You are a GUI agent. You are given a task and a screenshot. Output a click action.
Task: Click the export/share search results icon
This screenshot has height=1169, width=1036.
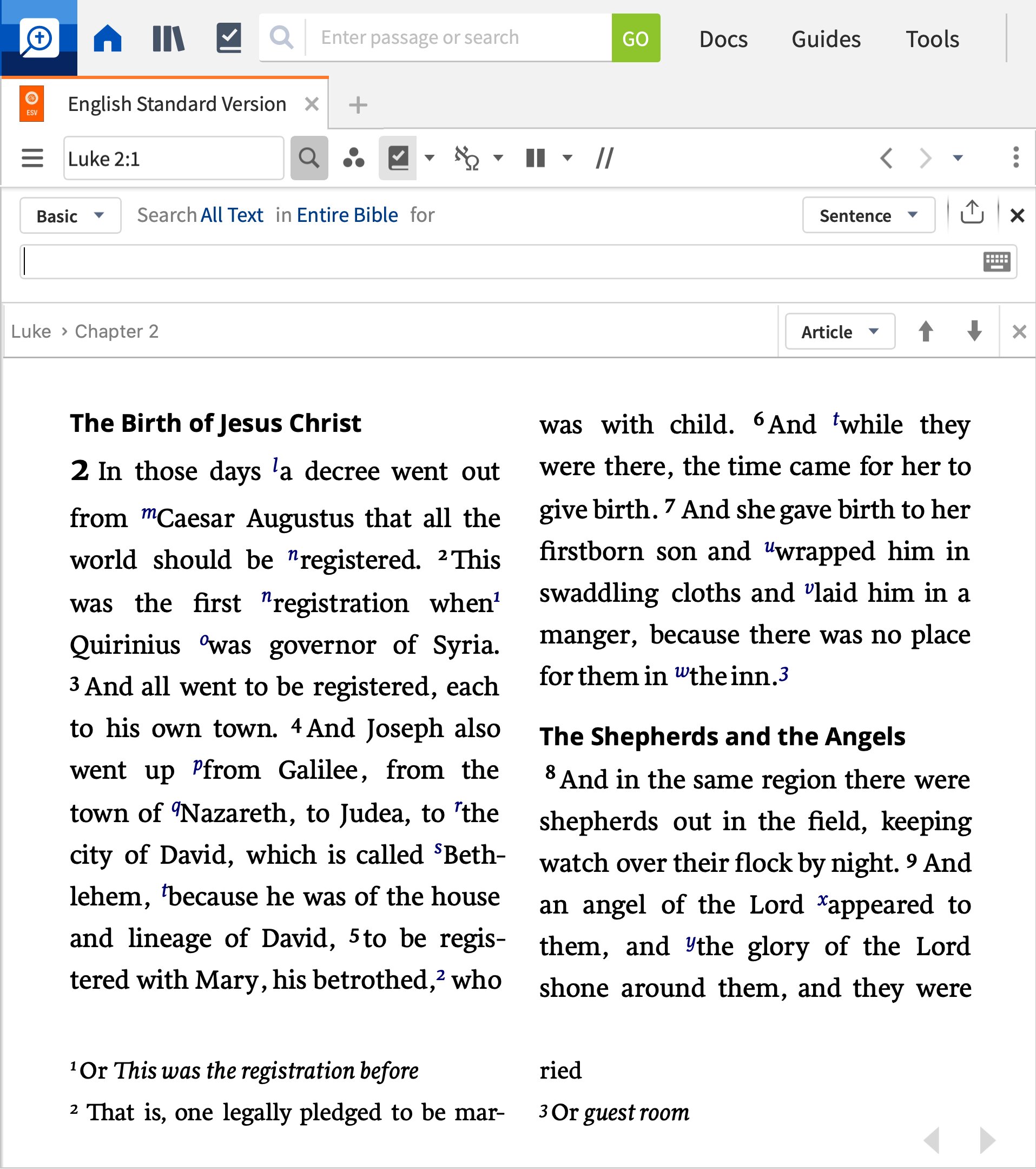(x=972, y=212)
